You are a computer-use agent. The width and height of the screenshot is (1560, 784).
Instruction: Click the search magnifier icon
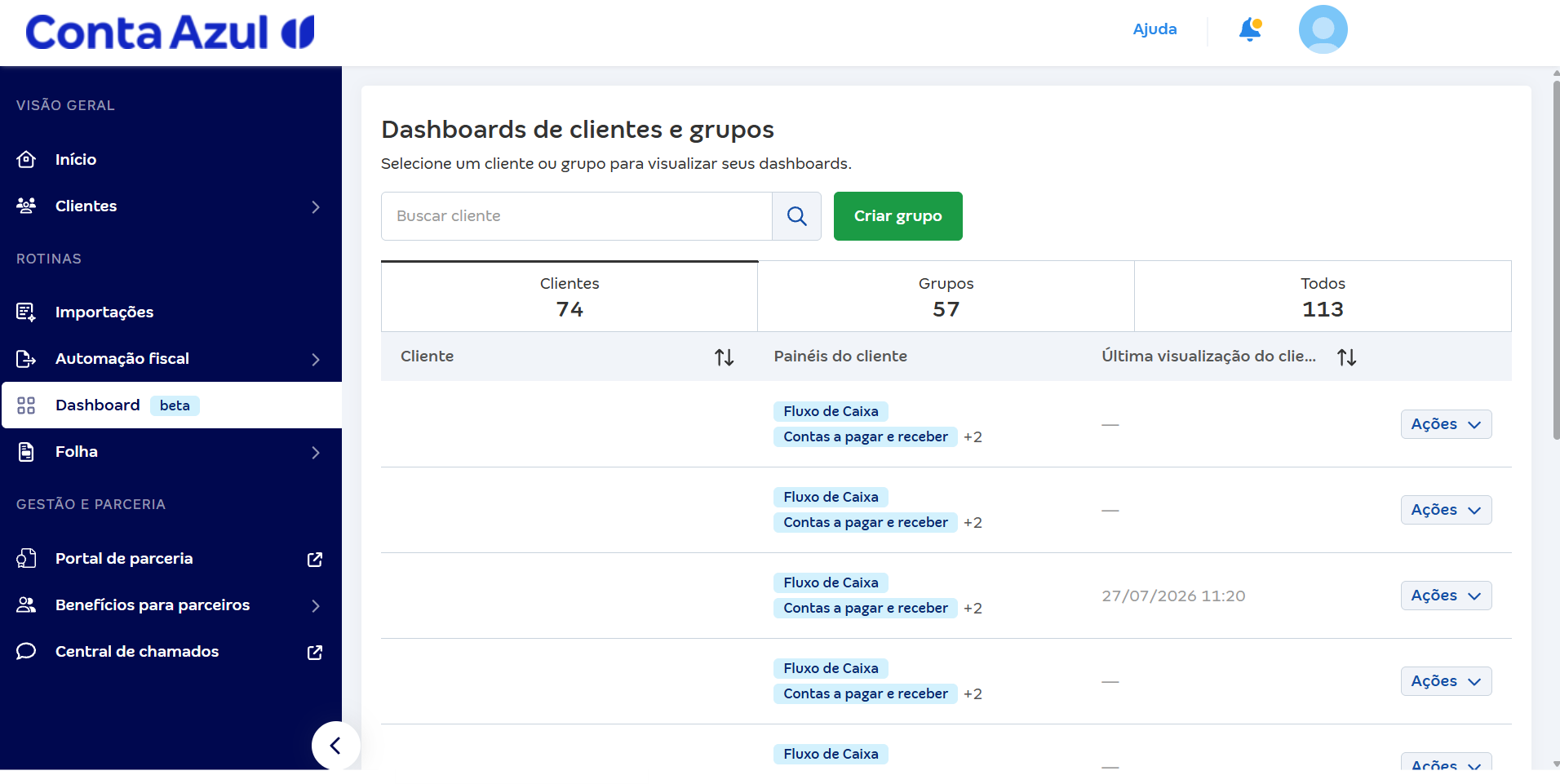pos(797,216)
